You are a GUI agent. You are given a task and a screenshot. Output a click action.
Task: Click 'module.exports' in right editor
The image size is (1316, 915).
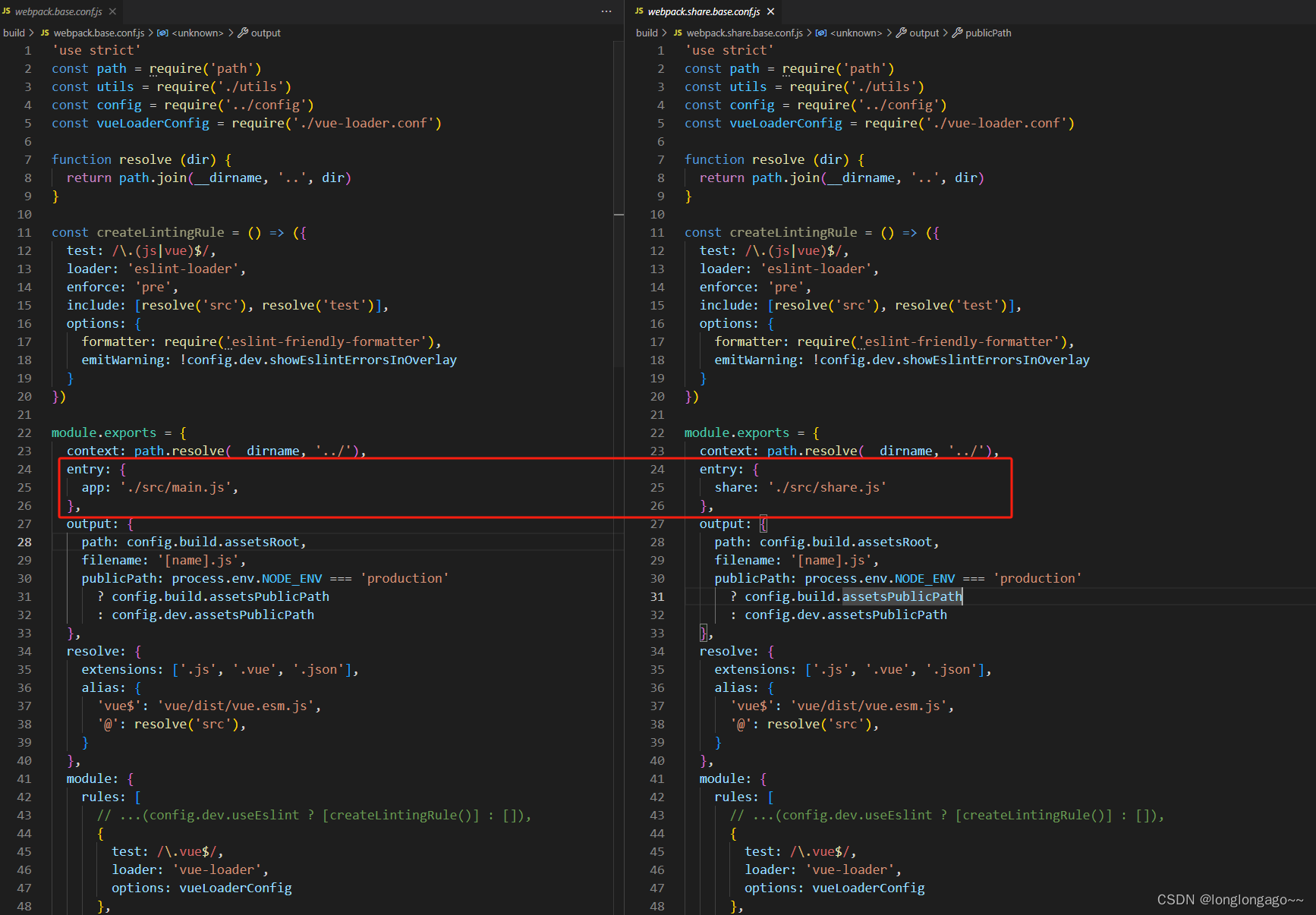737,432
